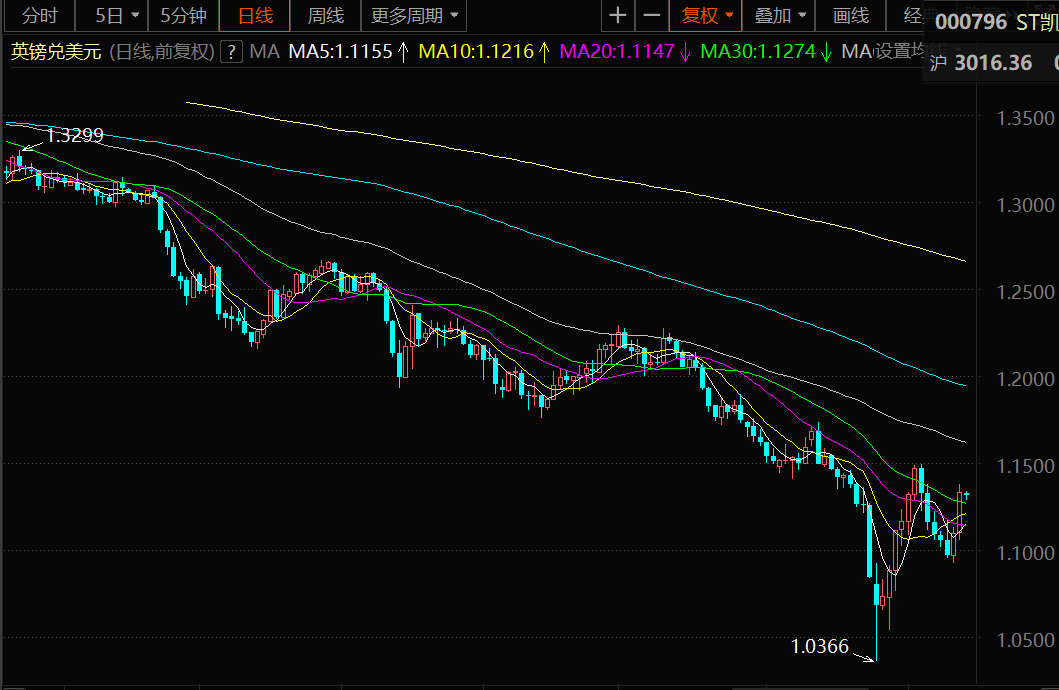The image size is (1059, 690).
Task: Click the 1.2000 price axis label
Action: [1025, 379]
